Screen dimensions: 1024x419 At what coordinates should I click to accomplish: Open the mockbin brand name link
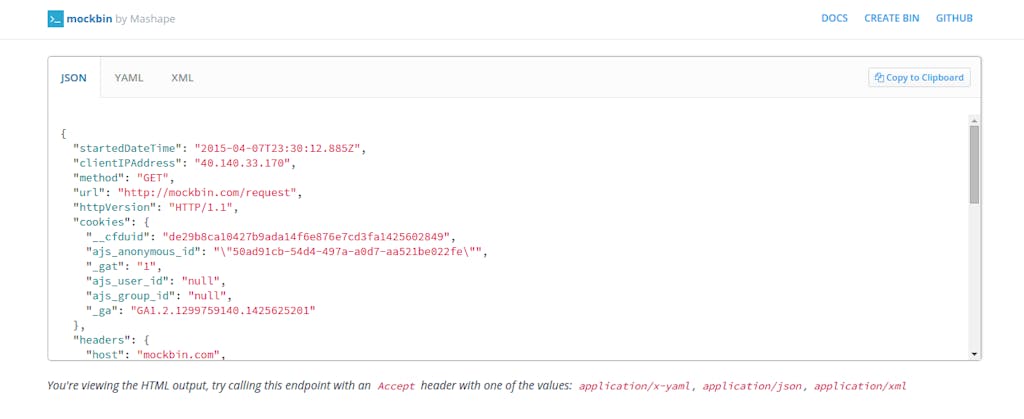(87, 18)
